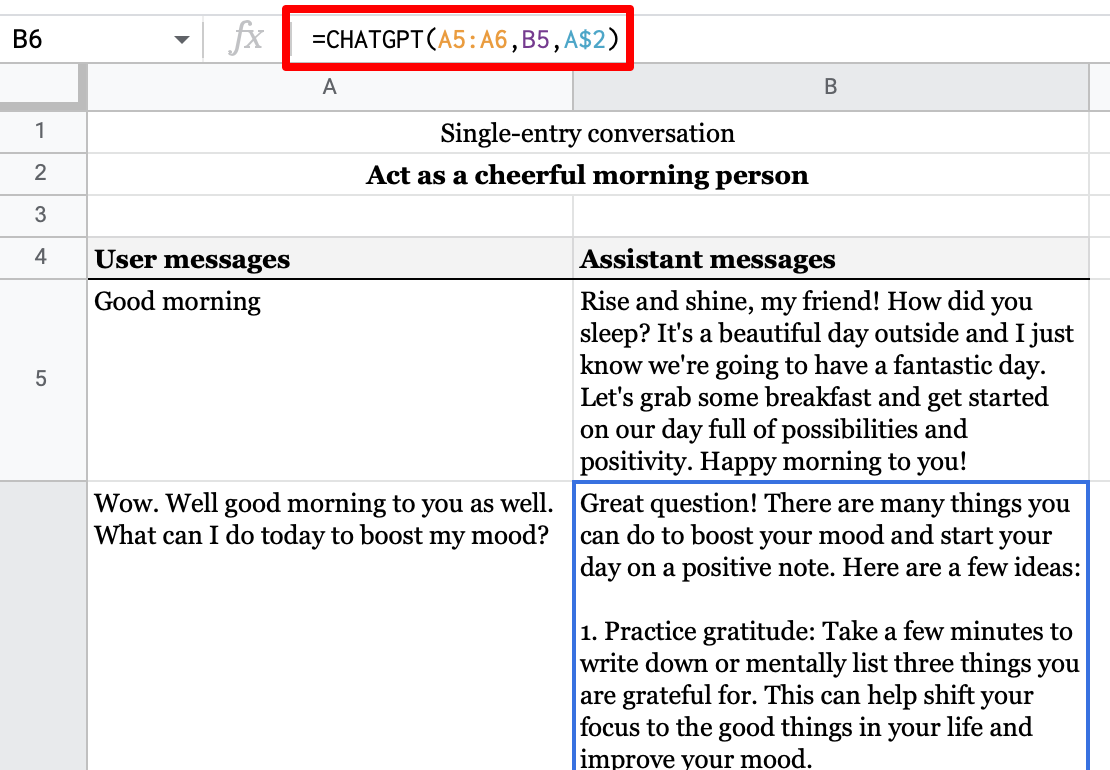Select the entire column A via its header
1110x770 pixels.
coord(329,87)
